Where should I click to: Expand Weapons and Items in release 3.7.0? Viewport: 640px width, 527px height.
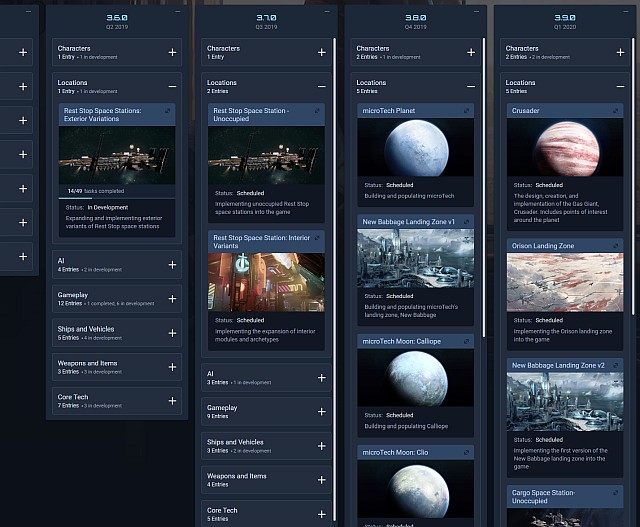[x=322, y=480]
